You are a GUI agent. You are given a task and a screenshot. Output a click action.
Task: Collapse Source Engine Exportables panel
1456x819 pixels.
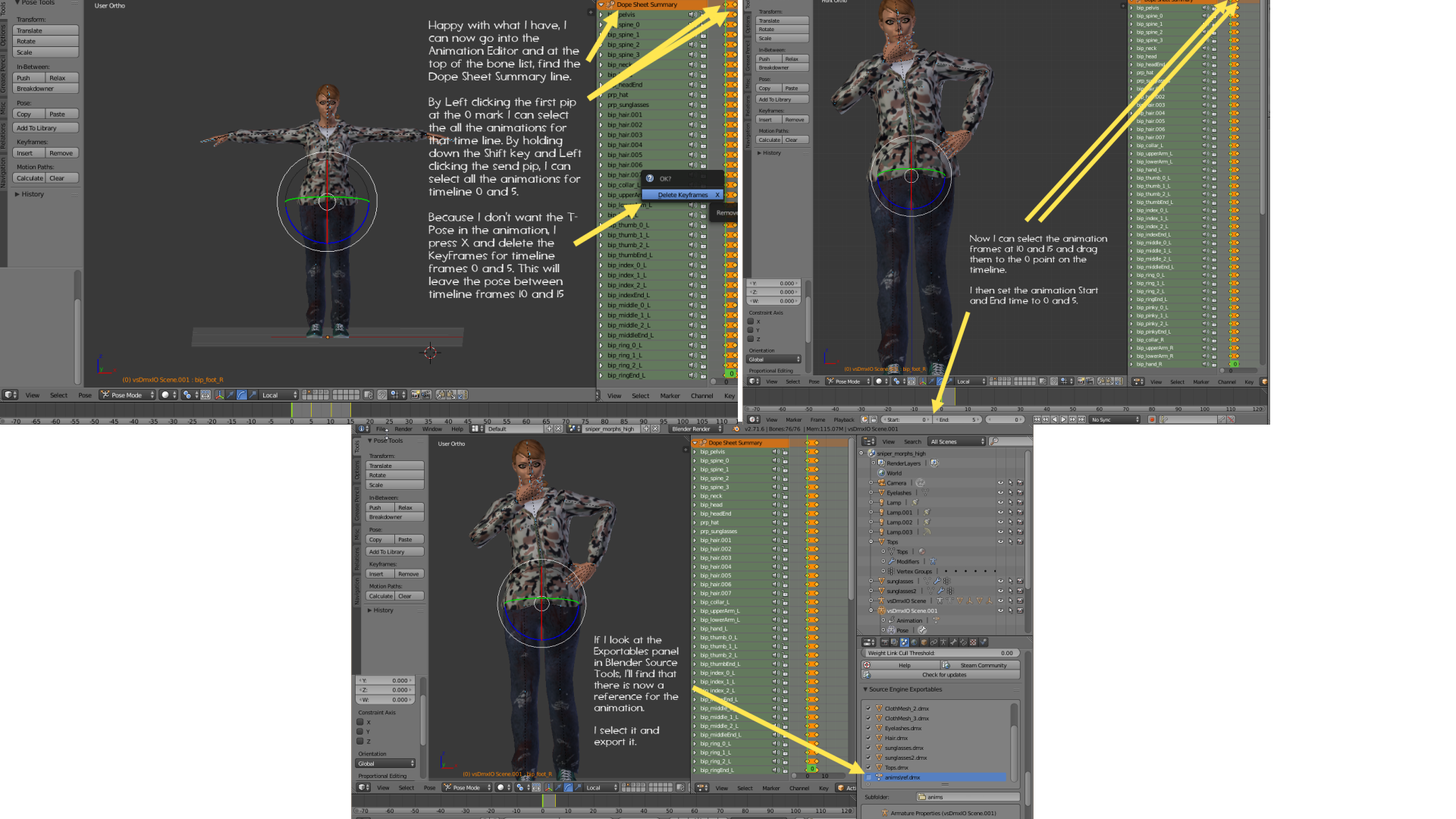(x=865, y=689)
